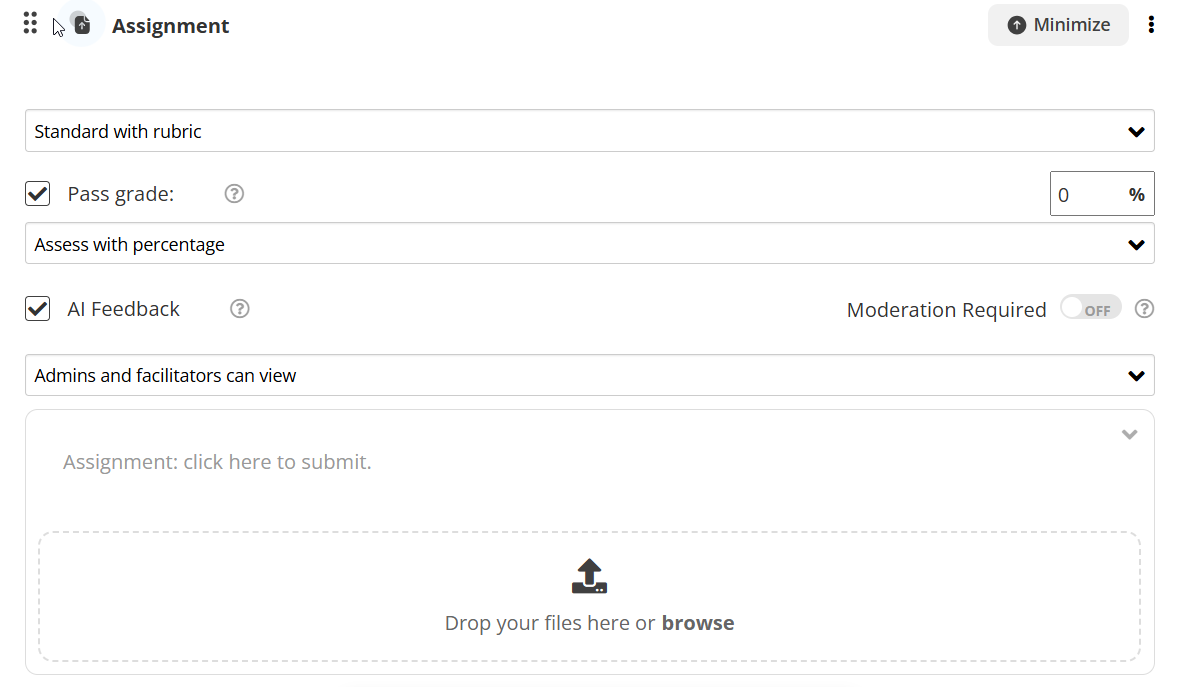Uncheck the Pass grade checkbox
The image size is (1182, 687).
pos(38,194)
